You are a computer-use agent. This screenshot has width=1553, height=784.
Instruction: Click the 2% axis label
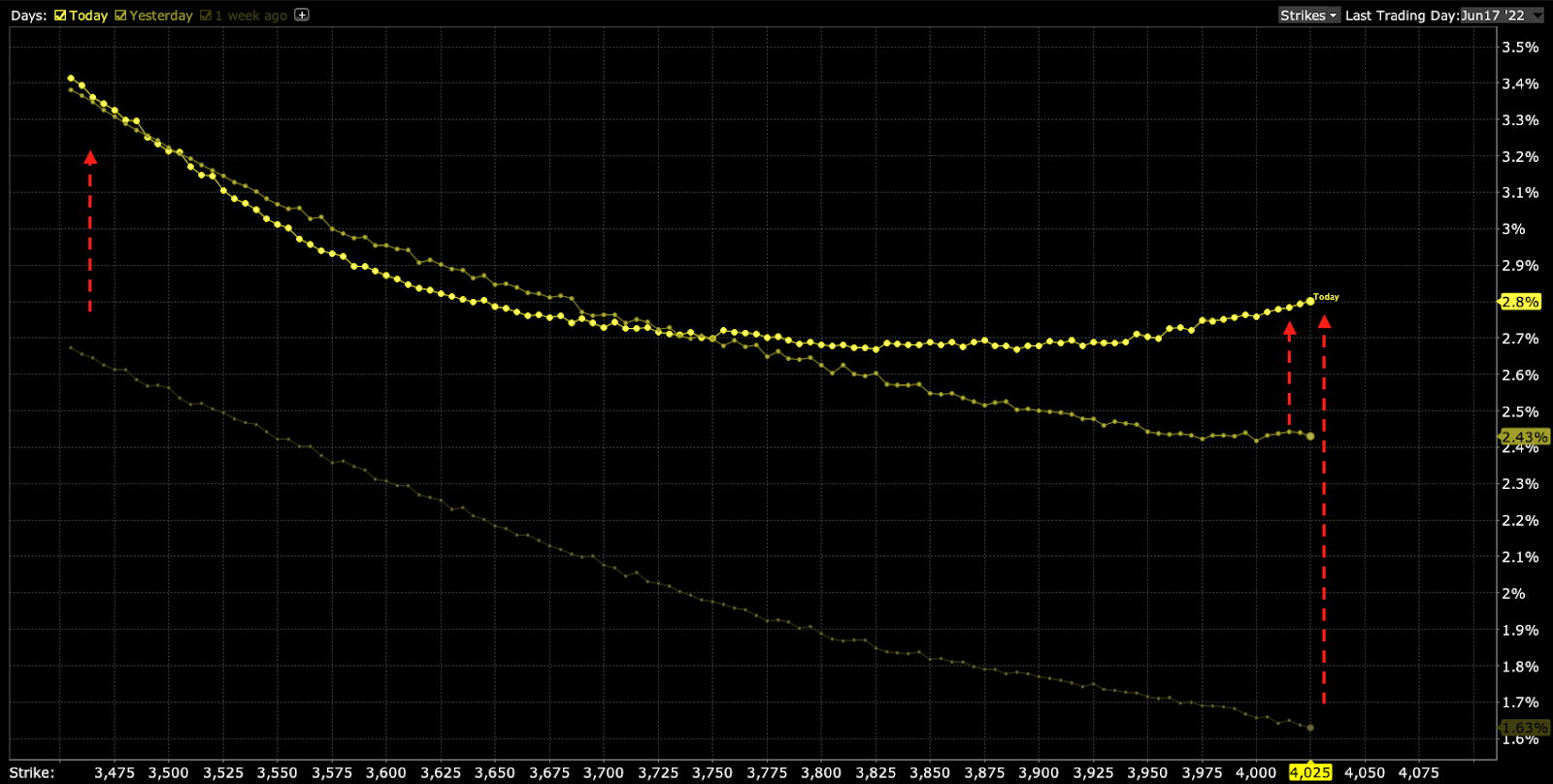coord(1513,593)
